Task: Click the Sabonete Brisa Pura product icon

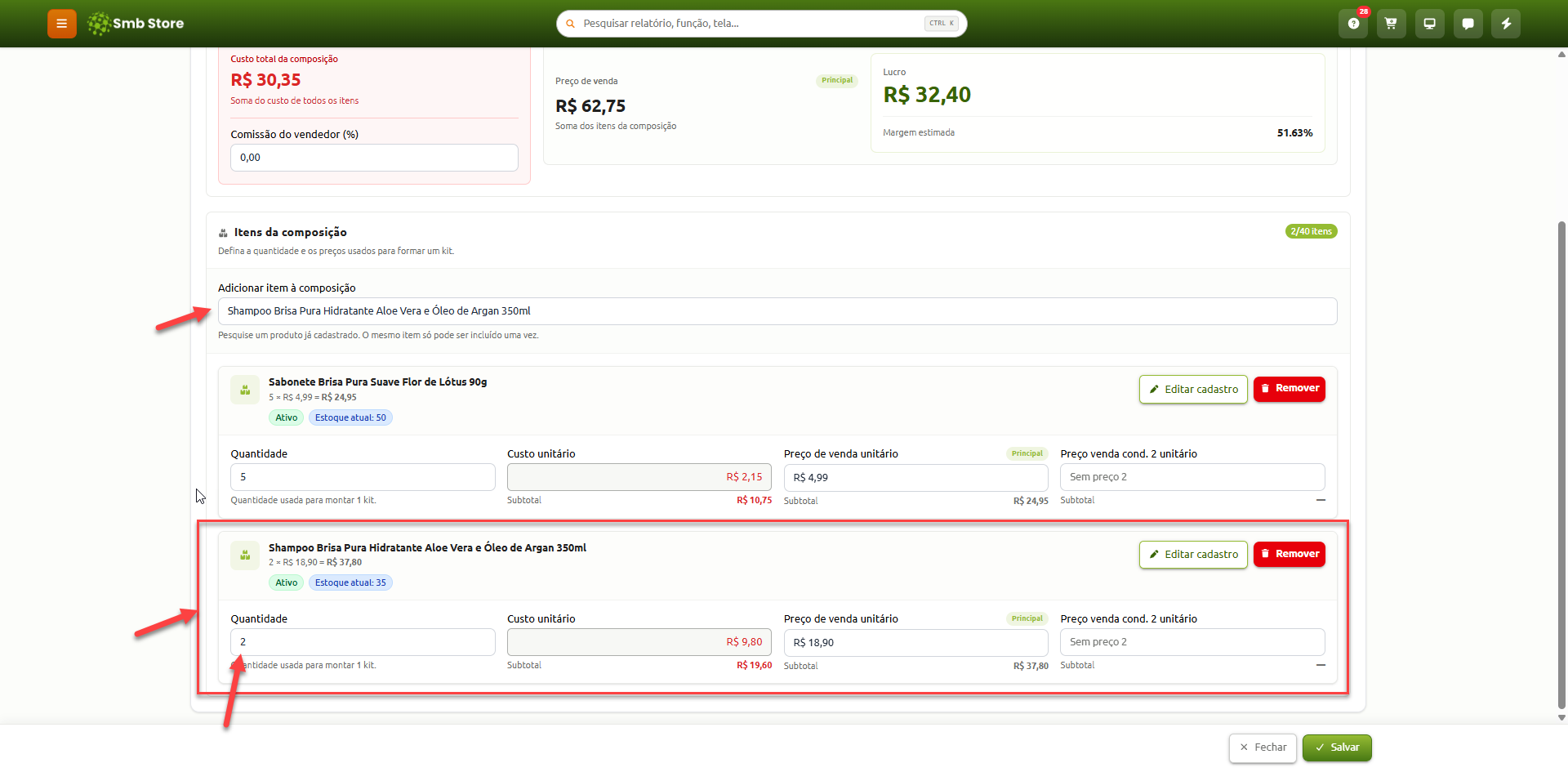Action: coord(245,390)
